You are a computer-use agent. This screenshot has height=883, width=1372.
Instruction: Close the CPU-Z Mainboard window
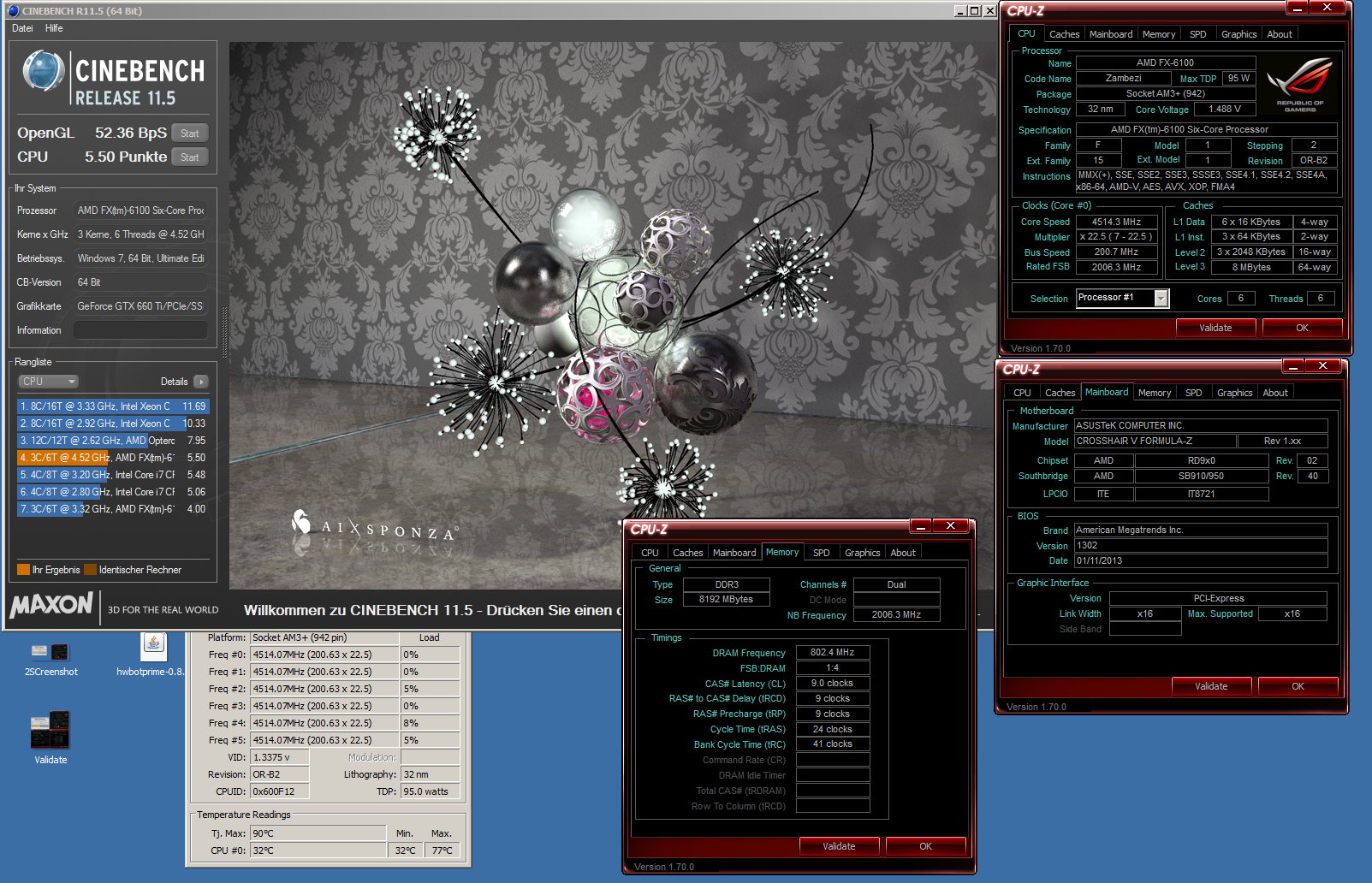click(1323, 365)
